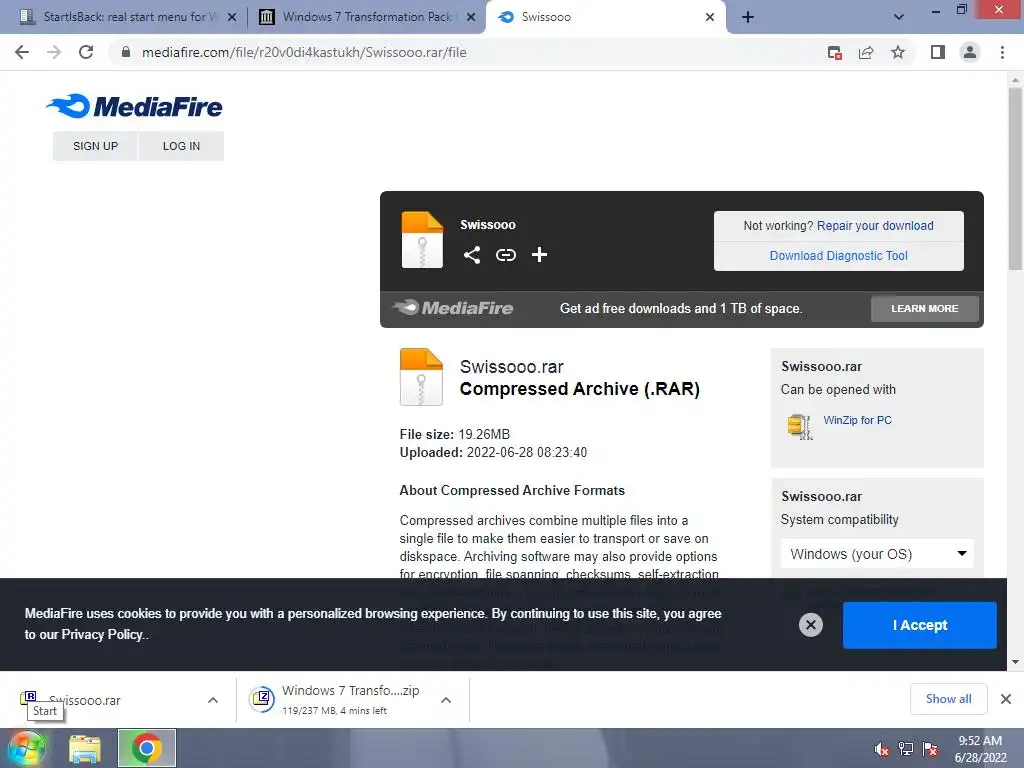Screen dimensions: 1024x768
Task: Bookmark this page with the star icon
Action: (x=898, y=52)
